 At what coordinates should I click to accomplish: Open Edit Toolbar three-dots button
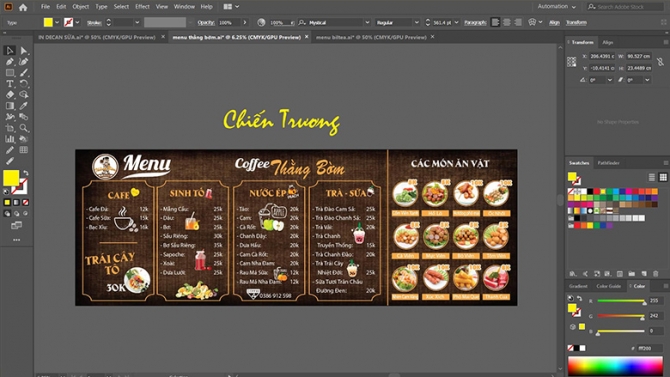tap(16, 240)
